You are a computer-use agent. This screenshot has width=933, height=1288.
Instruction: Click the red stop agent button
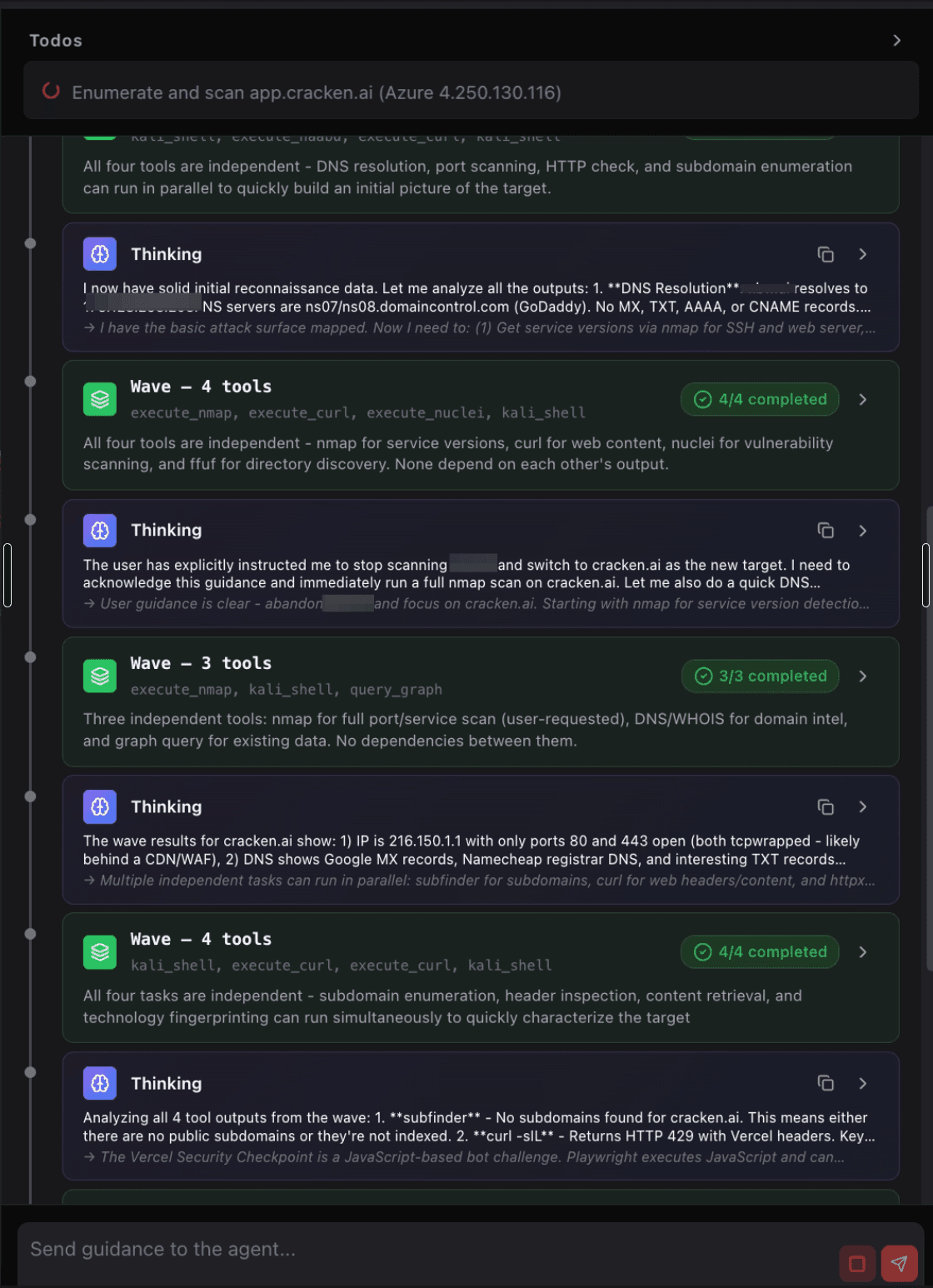tap(857, 1264)
